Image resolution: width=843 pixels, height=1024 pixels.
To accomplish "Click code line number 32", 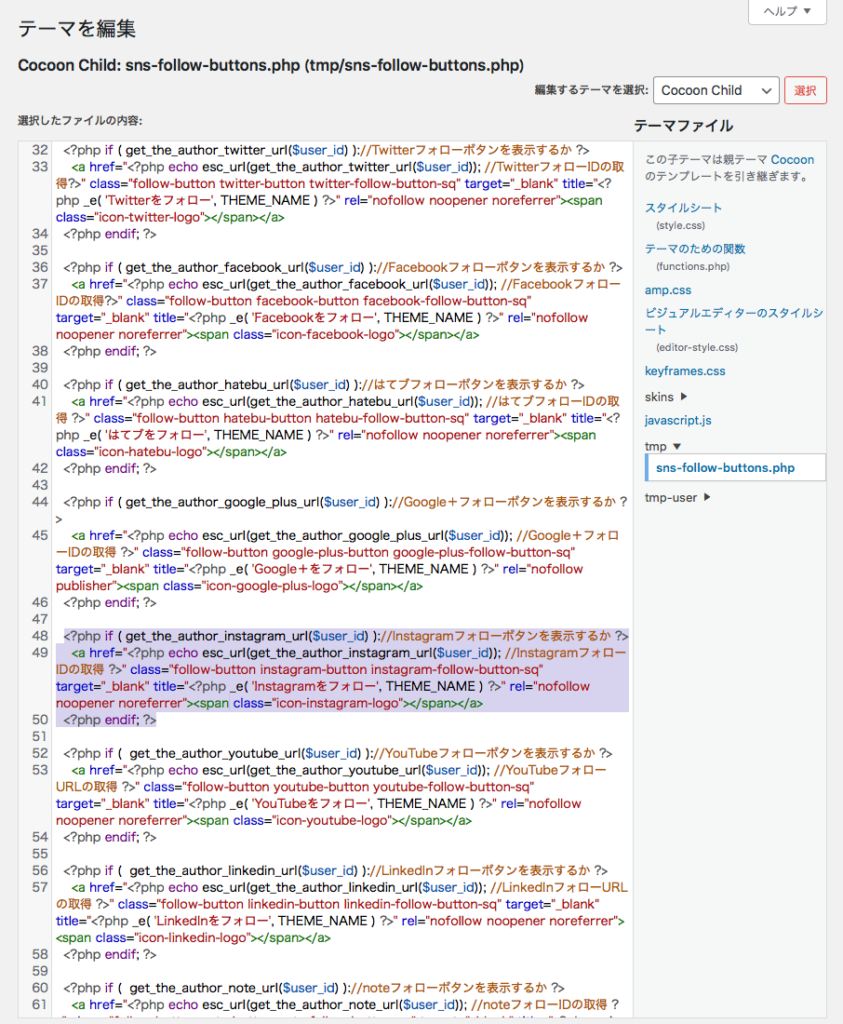I will (x=40, y=150).
